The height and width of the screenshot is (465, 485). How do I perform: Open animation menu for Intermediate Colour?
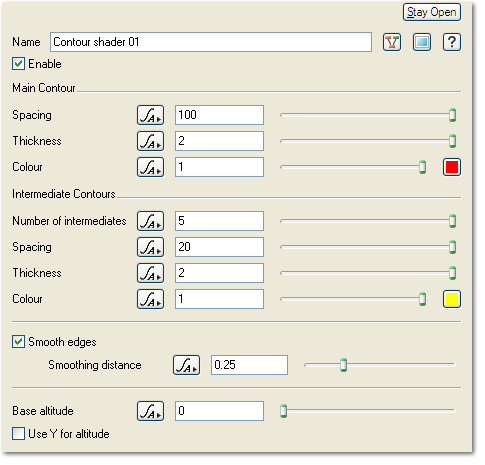click(150, 299)
